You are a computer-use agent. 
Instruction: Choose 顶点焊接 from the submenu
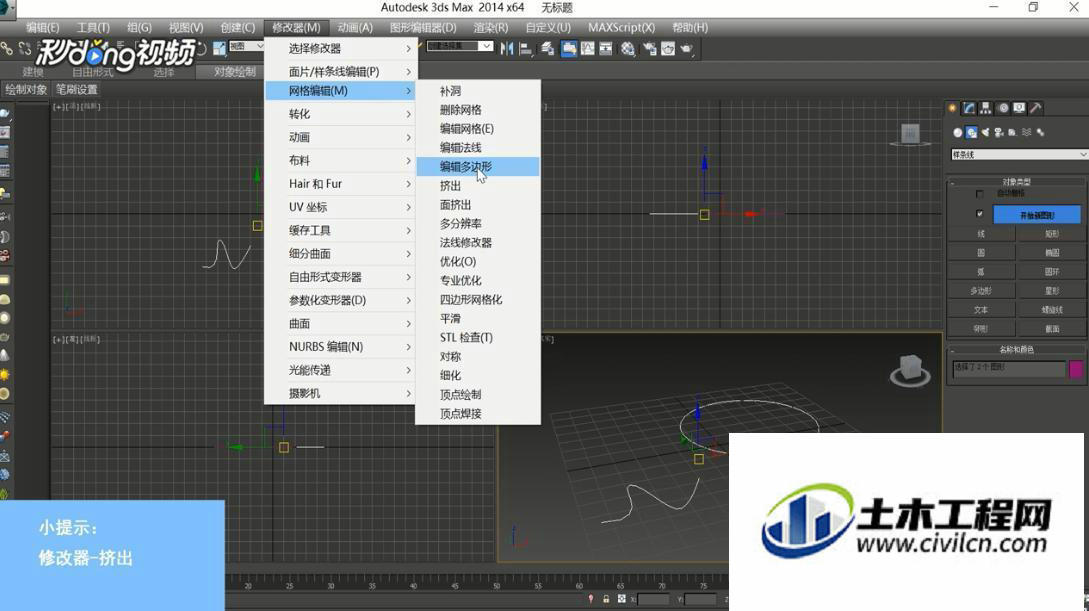(x=478, y=413)
